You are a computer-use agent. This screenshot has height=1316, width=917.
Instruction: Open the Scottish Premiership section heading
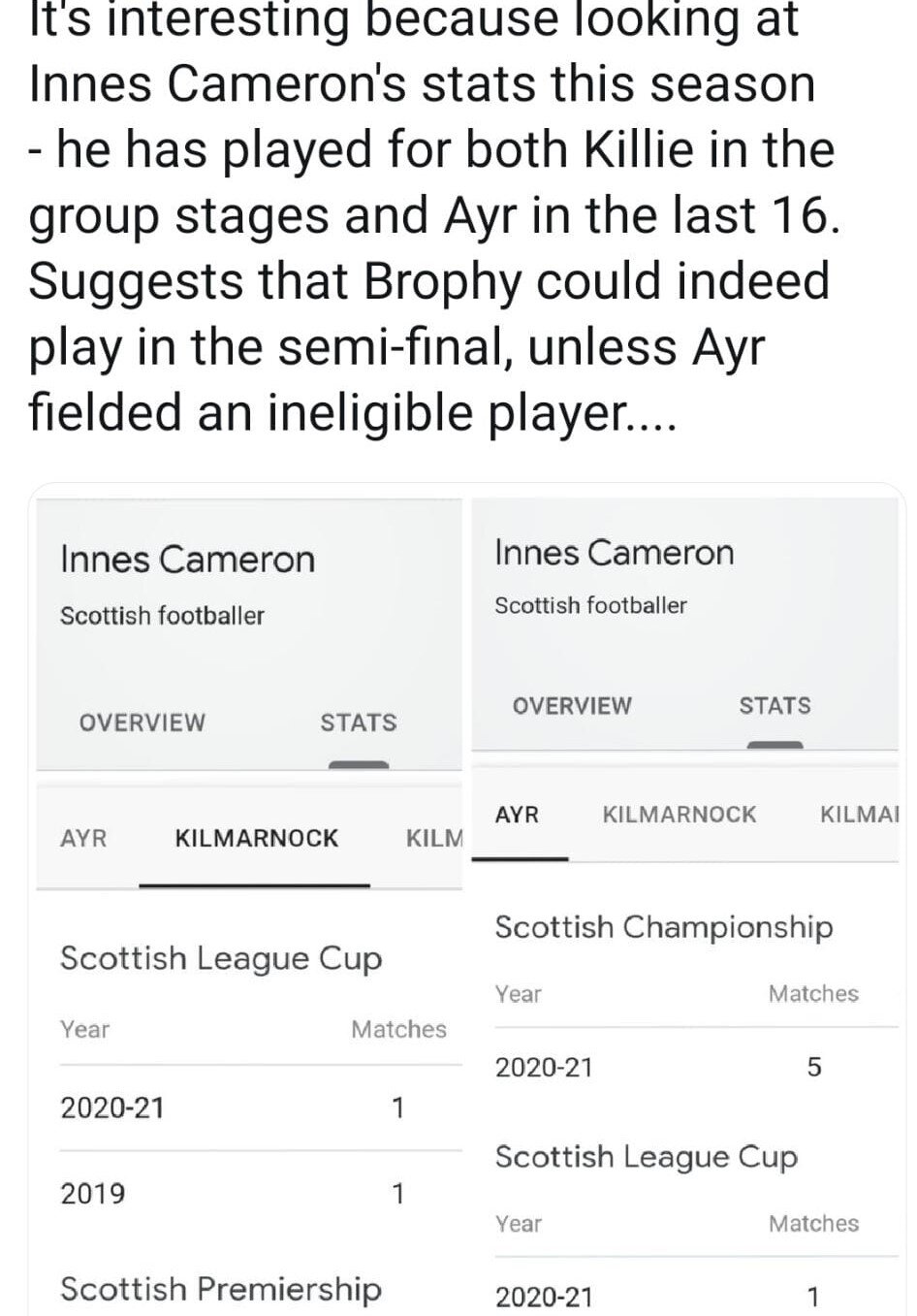(x=221, y=1290)
